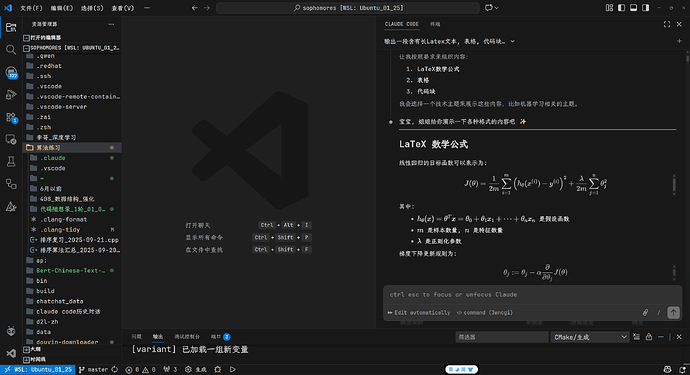Switch to the 调试控制台 panel tab
Viewport: 690px width, 375px height.
187,337
